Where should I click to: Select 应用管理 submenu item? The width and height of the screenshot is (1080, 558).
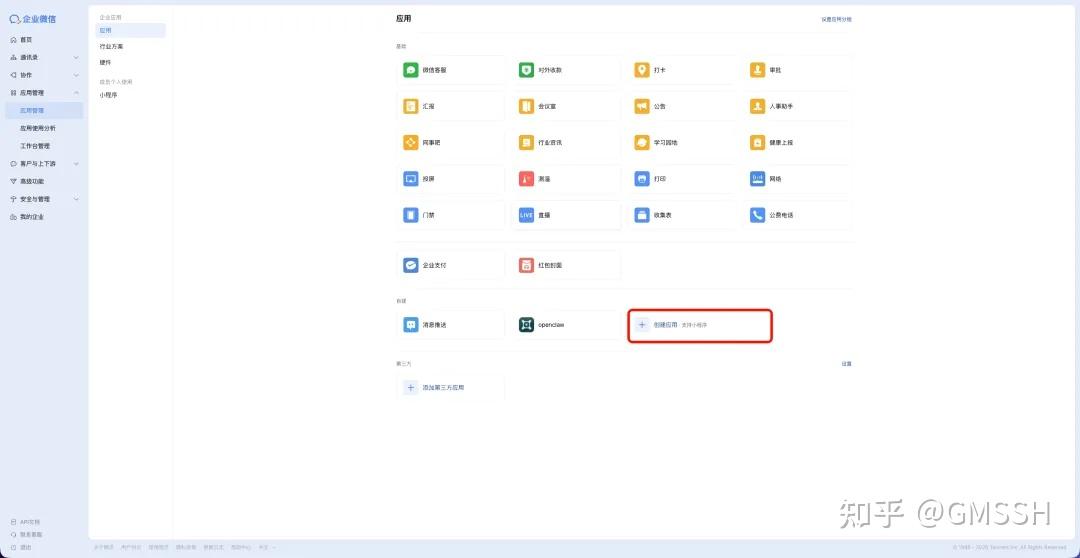point(44,110)
